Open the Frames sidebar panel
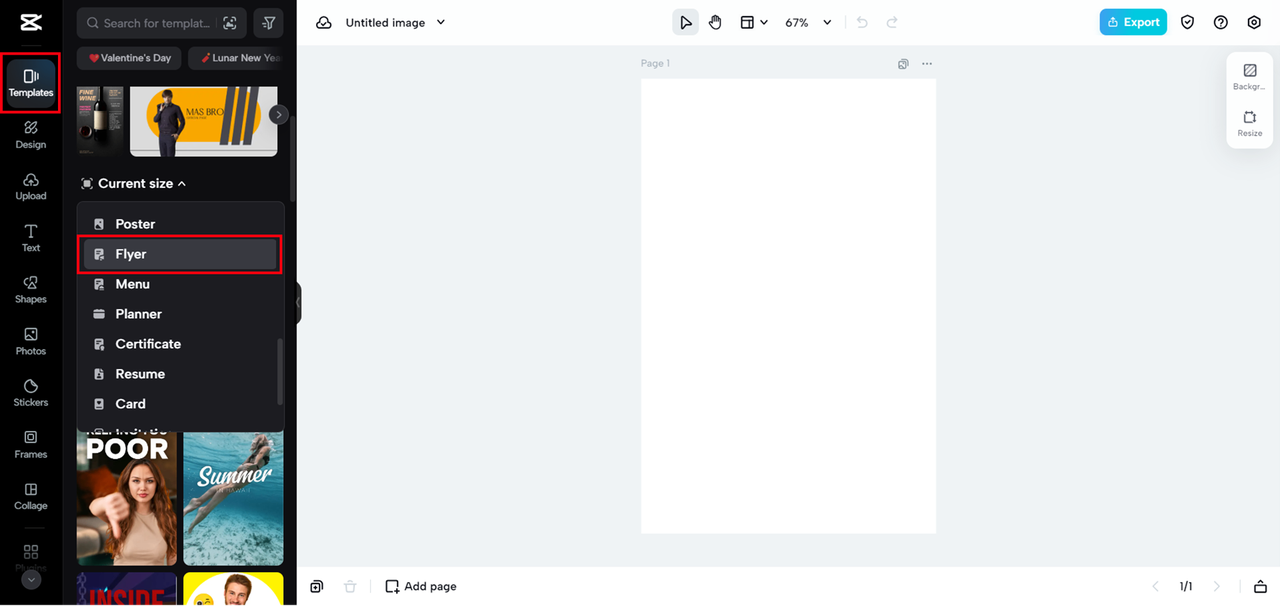Image resolution: width=1280 pixels, height=606 pixels. 31,445
